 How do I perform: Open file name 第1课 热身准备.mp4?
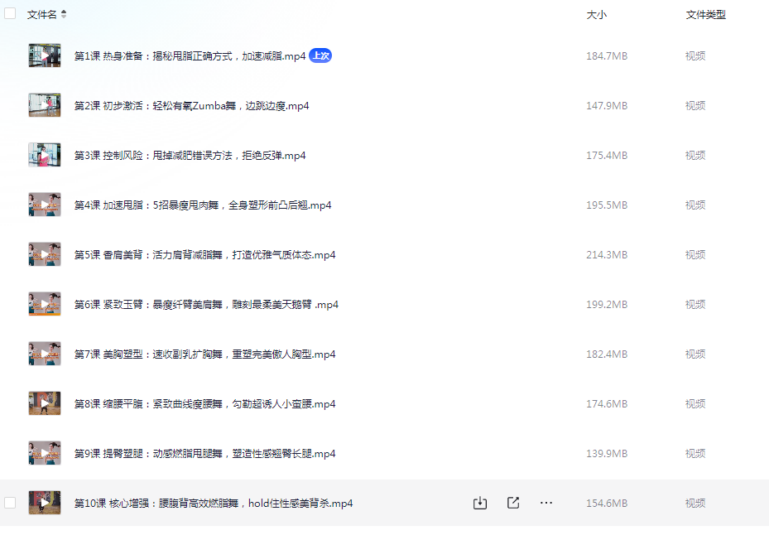pos(190,56)
